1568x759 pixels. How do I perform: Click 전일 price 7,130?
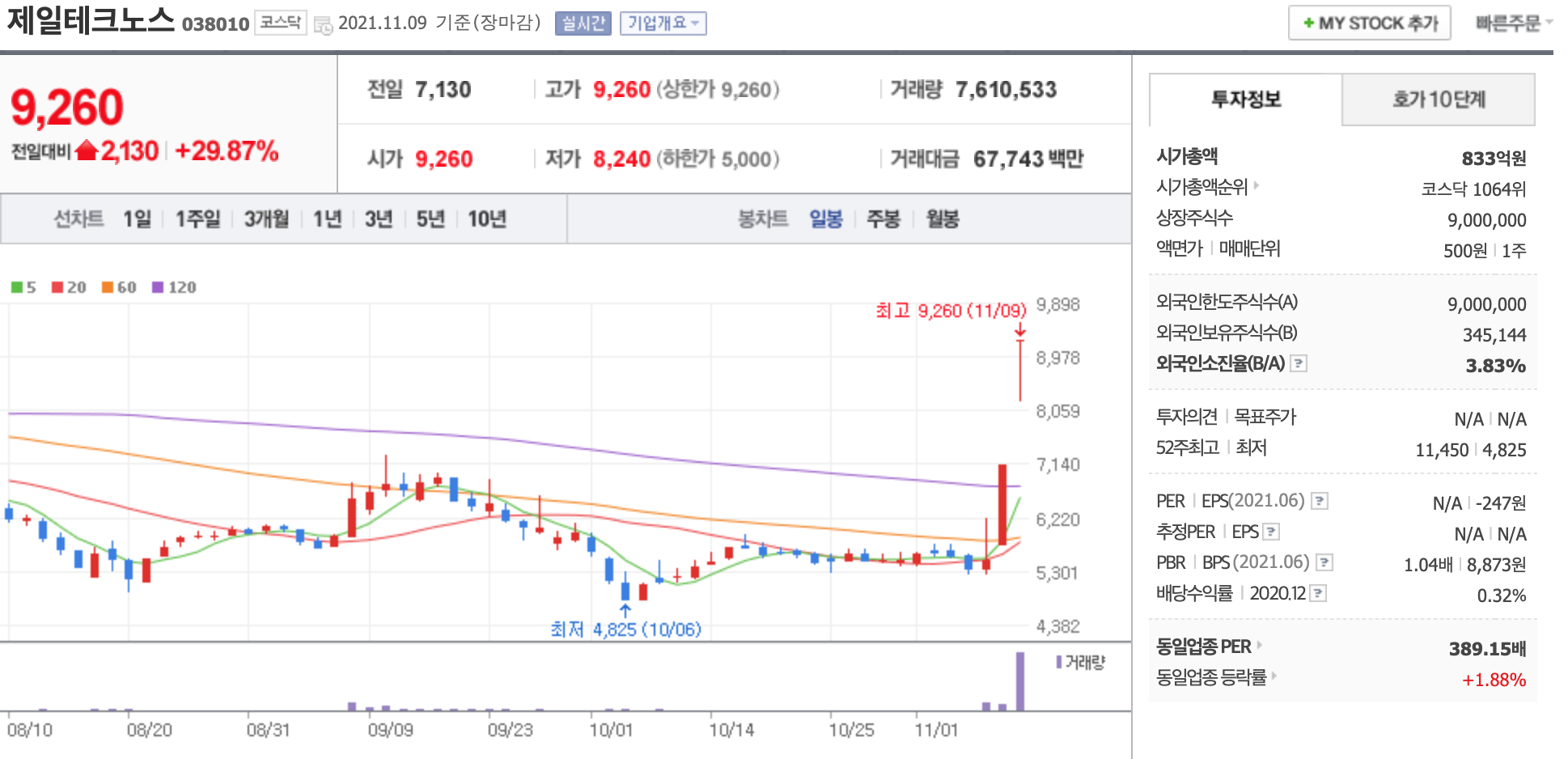click(x=443, y=90)
